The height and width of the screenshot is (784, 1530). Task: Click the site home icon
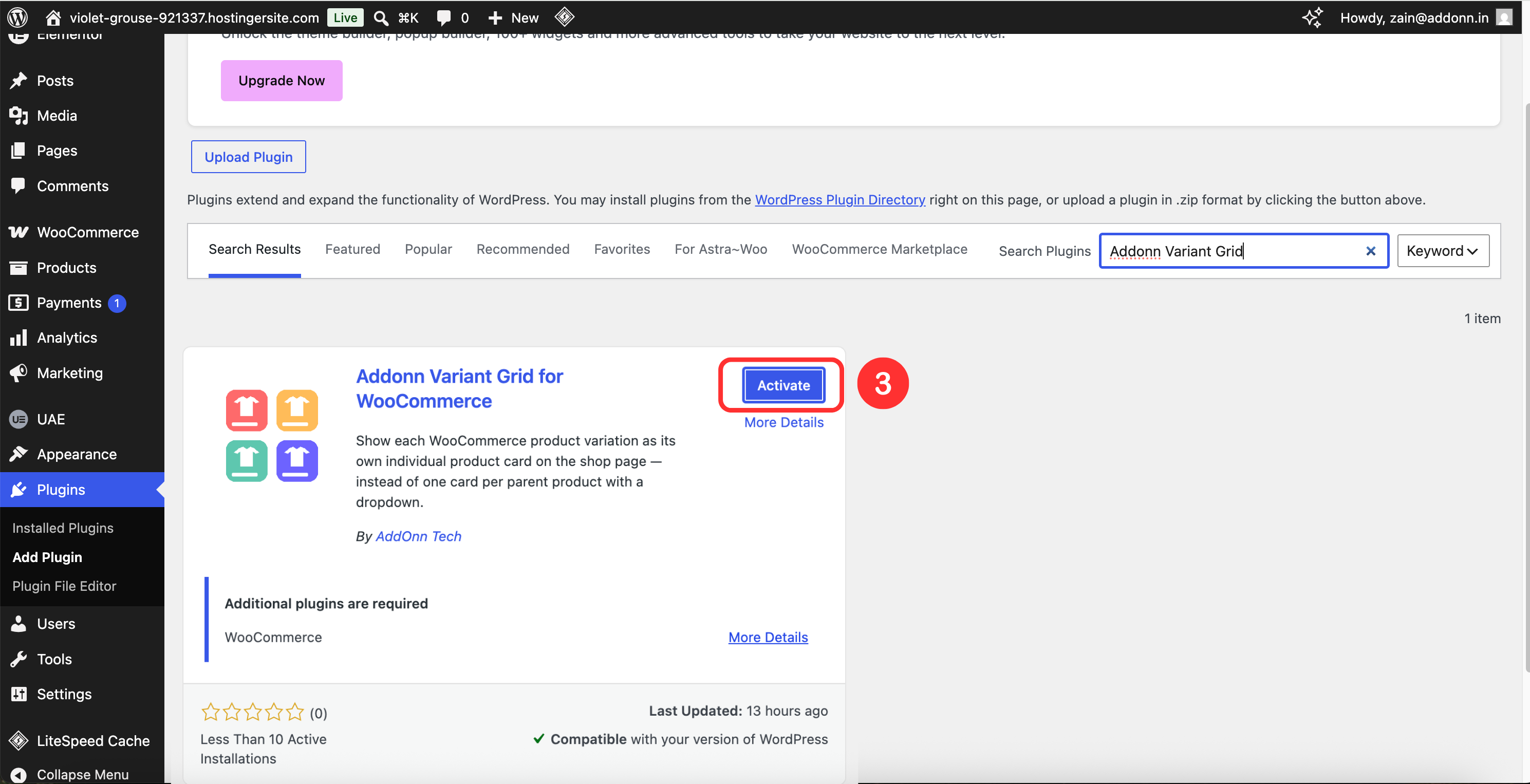[53, 18]
